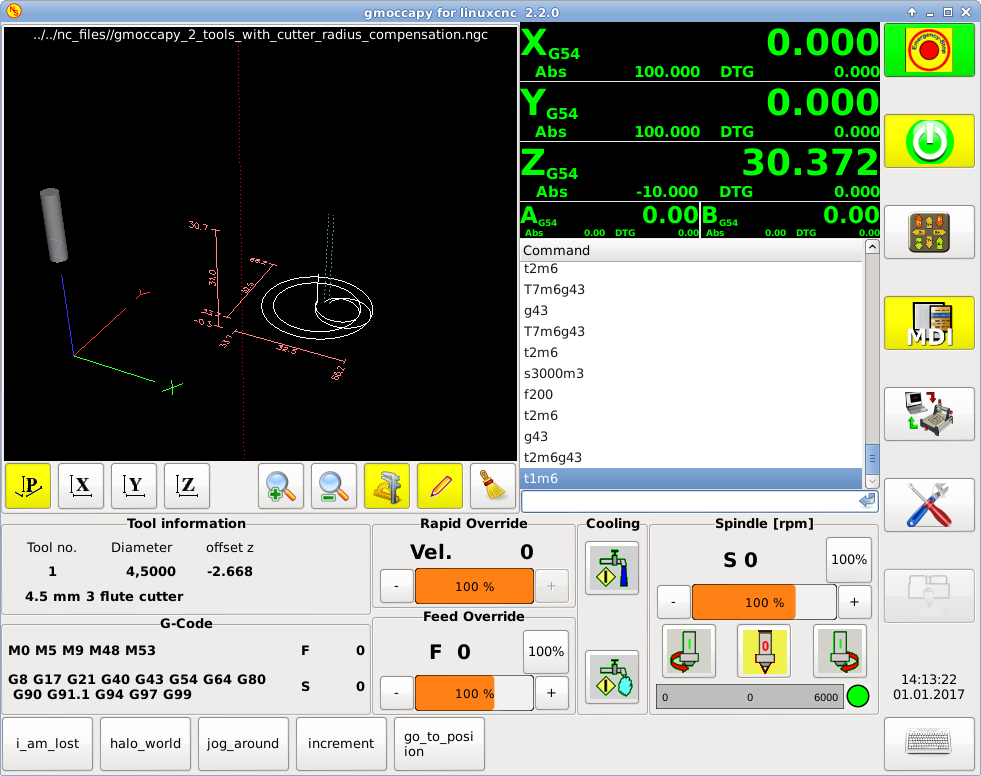
Task: Open the user tabs button
Action: coord(929,596)
